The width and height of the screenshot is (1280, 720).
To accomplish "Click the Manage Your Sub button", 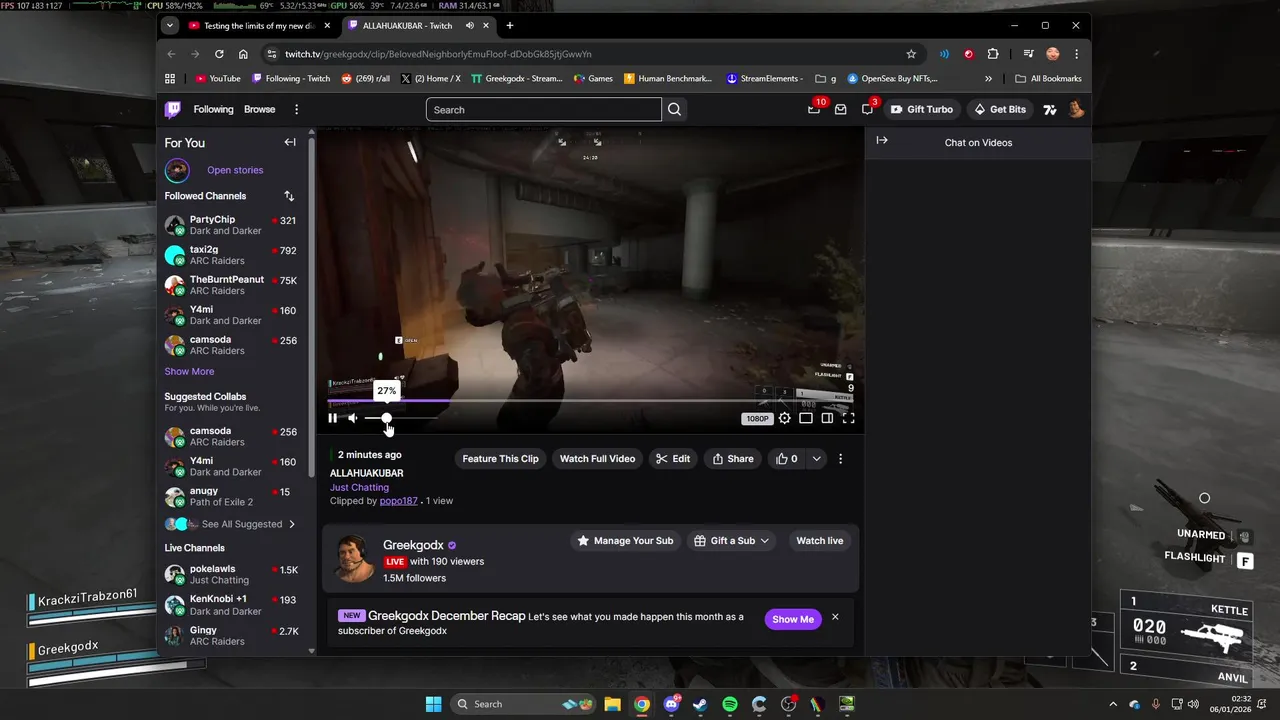I will point(625,541).
